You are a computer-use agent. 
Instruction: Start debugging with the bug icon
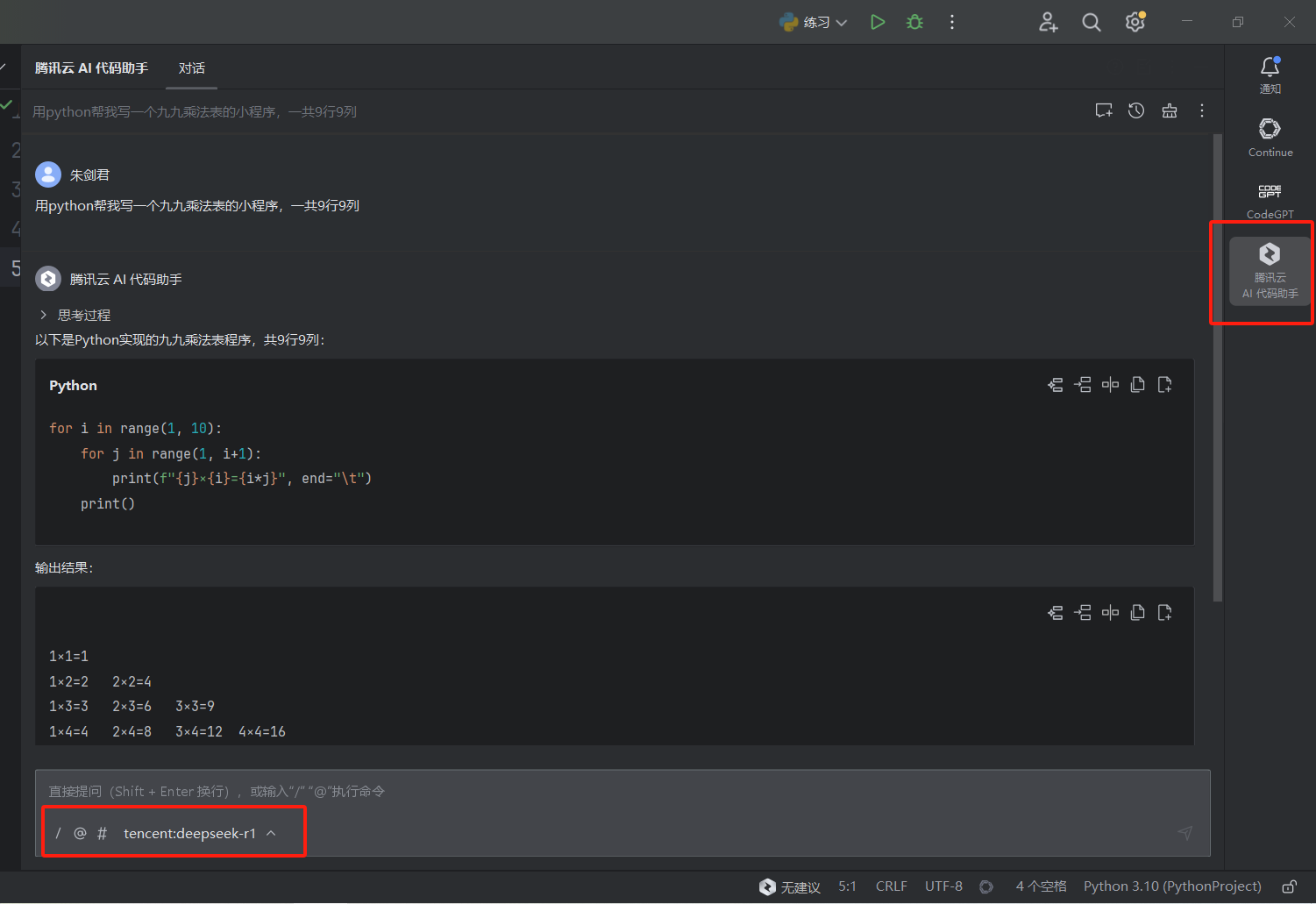(x=914, y=22)
